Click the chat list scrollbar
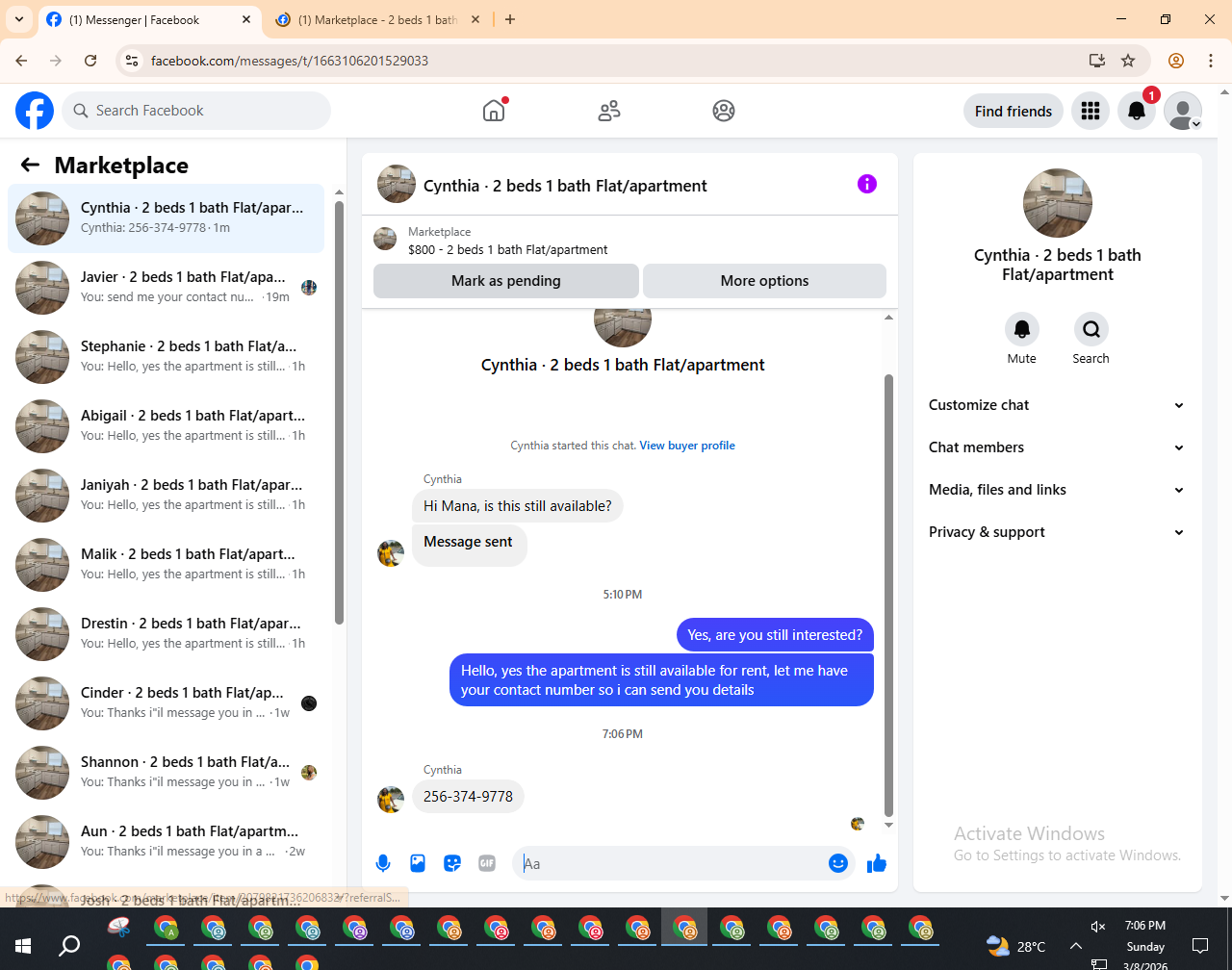 [x=339, y=414]
